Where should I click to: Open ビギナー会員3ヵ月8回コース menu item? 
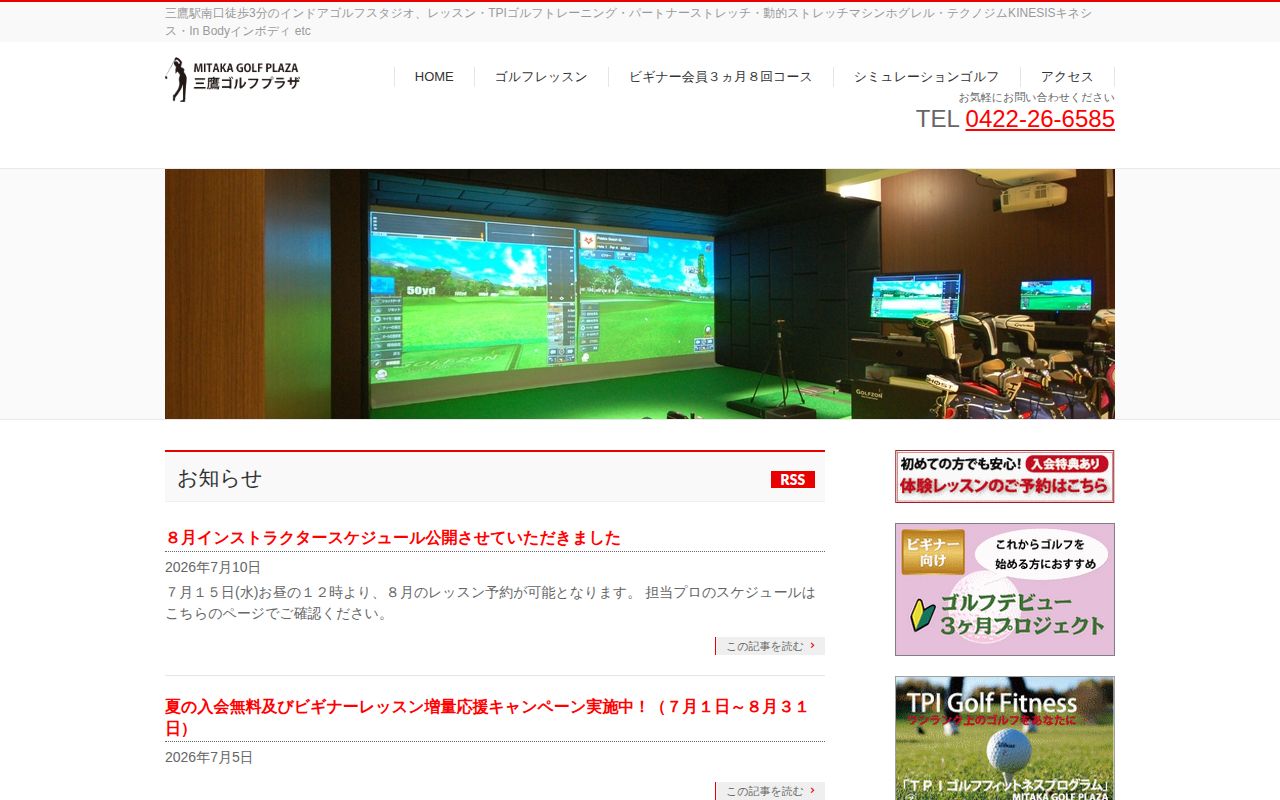pyautogui.click(x=721, y=77)
